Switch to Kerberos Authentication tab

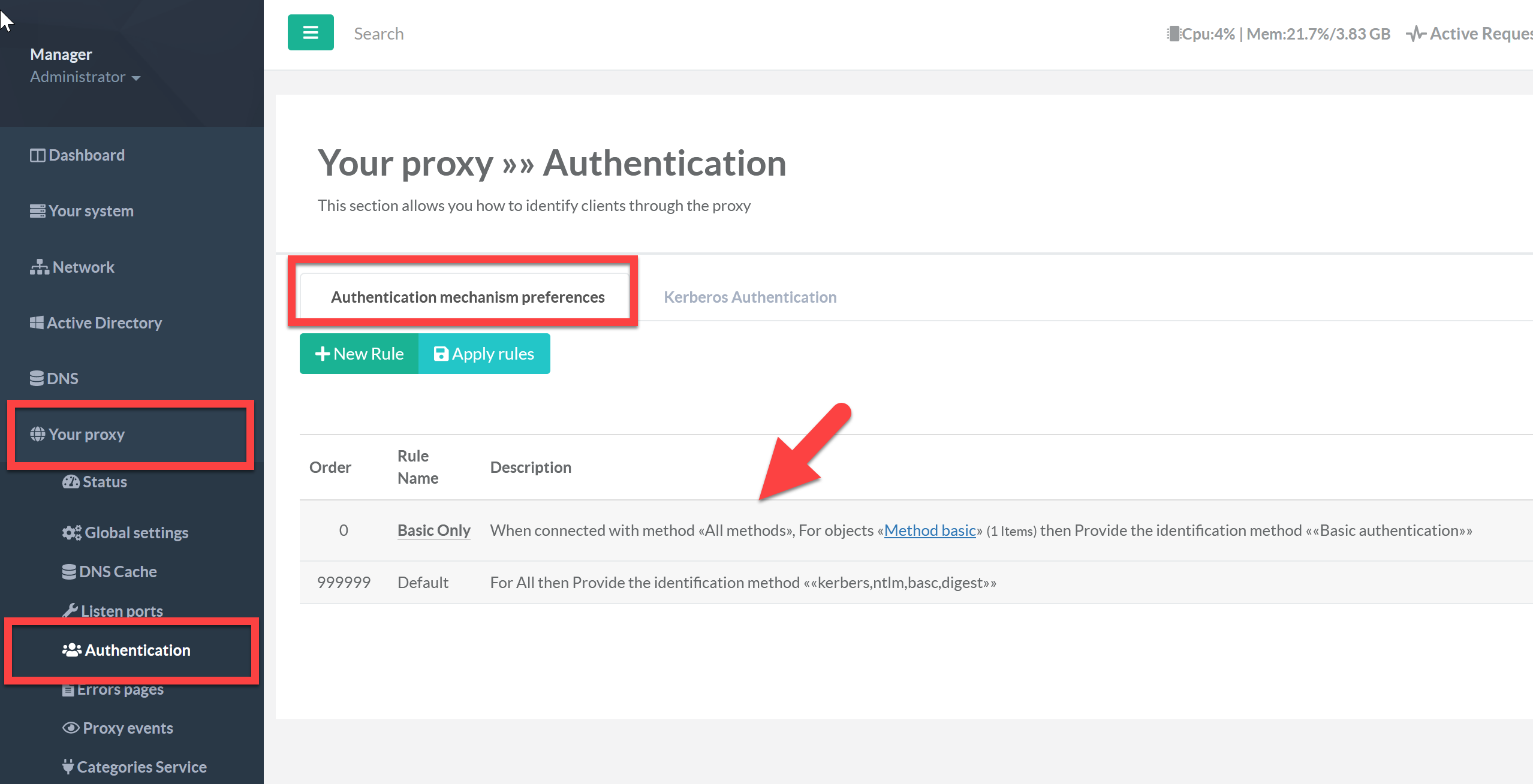(749, 297)
